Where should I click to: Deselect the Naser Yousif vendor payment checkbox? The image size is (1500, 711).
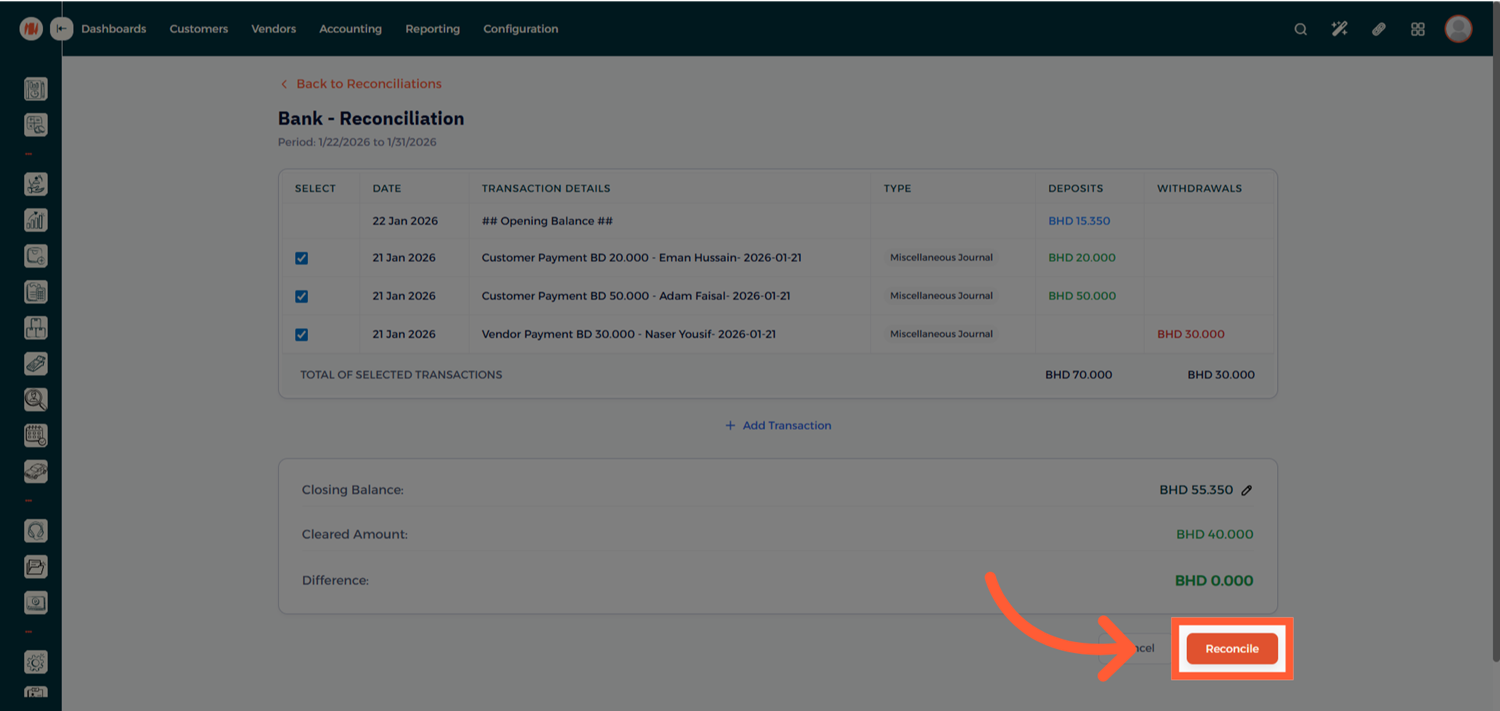pyautogui.click(x=301, y=334)
